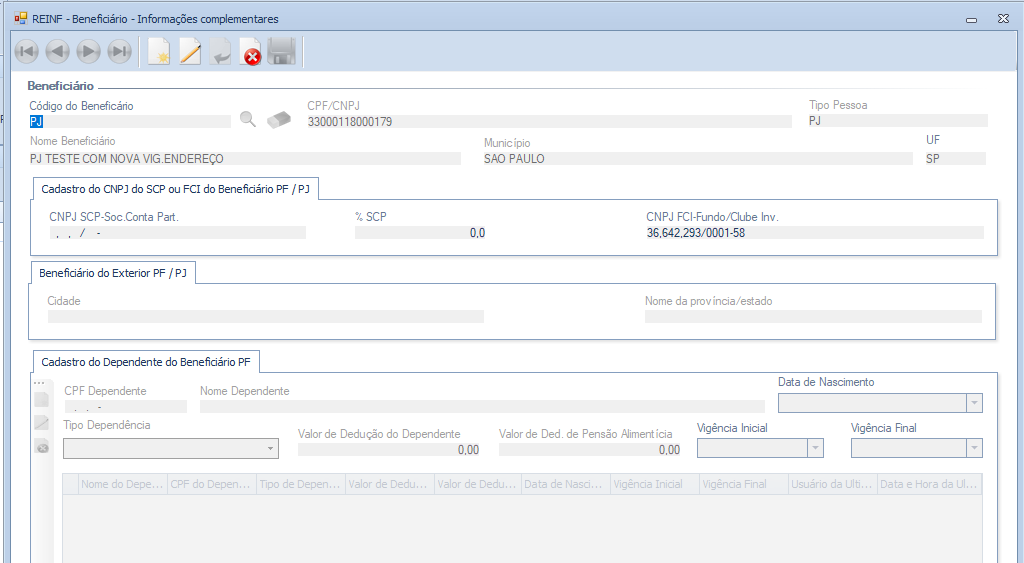Create a new record with the New icon
The height and width of the screenshot is (563, 1024).
pos(159,52)
